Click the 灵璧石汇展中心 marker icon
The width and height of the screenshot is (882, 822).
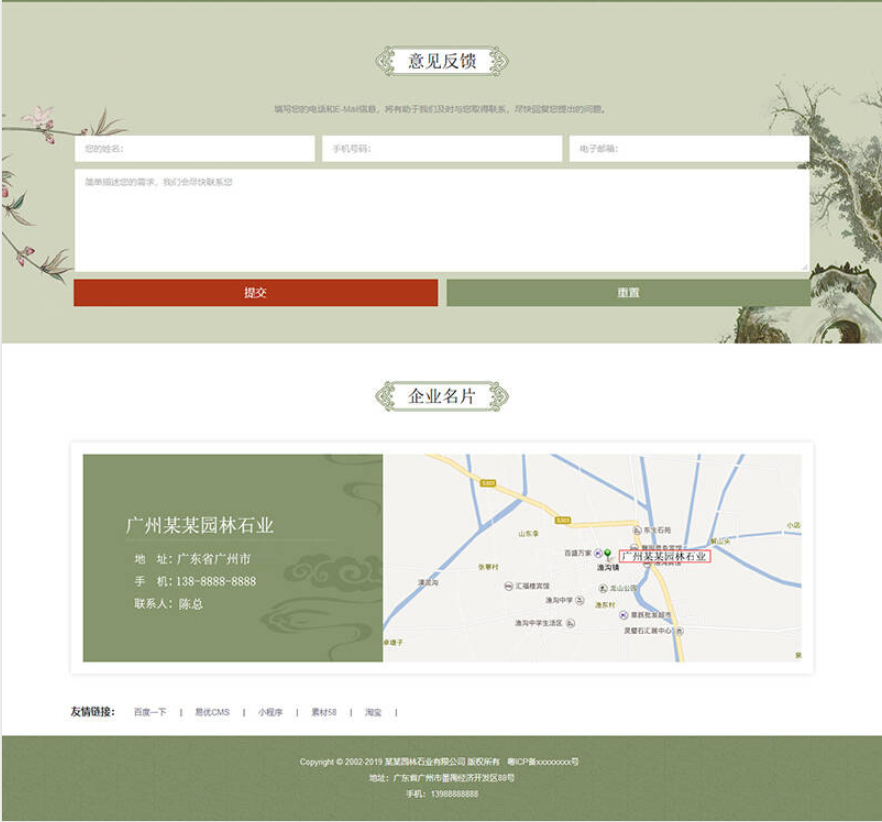coord(680,632)
